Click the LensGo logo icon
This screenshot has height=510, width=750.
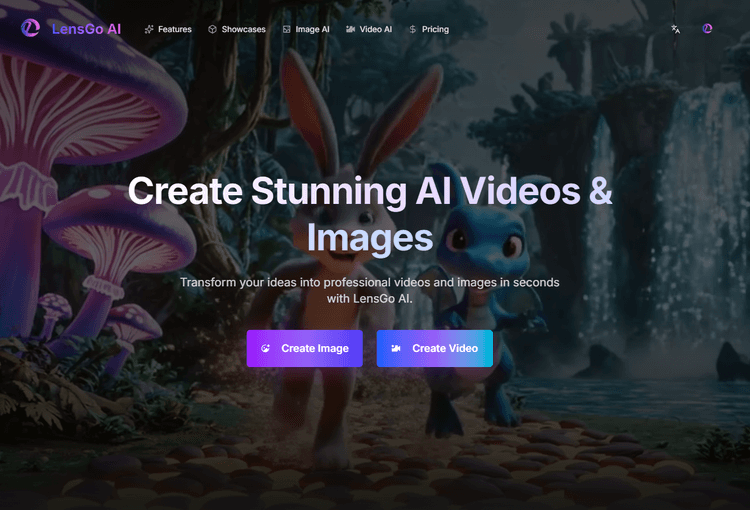pyautogui.click(x=31, y=29)
